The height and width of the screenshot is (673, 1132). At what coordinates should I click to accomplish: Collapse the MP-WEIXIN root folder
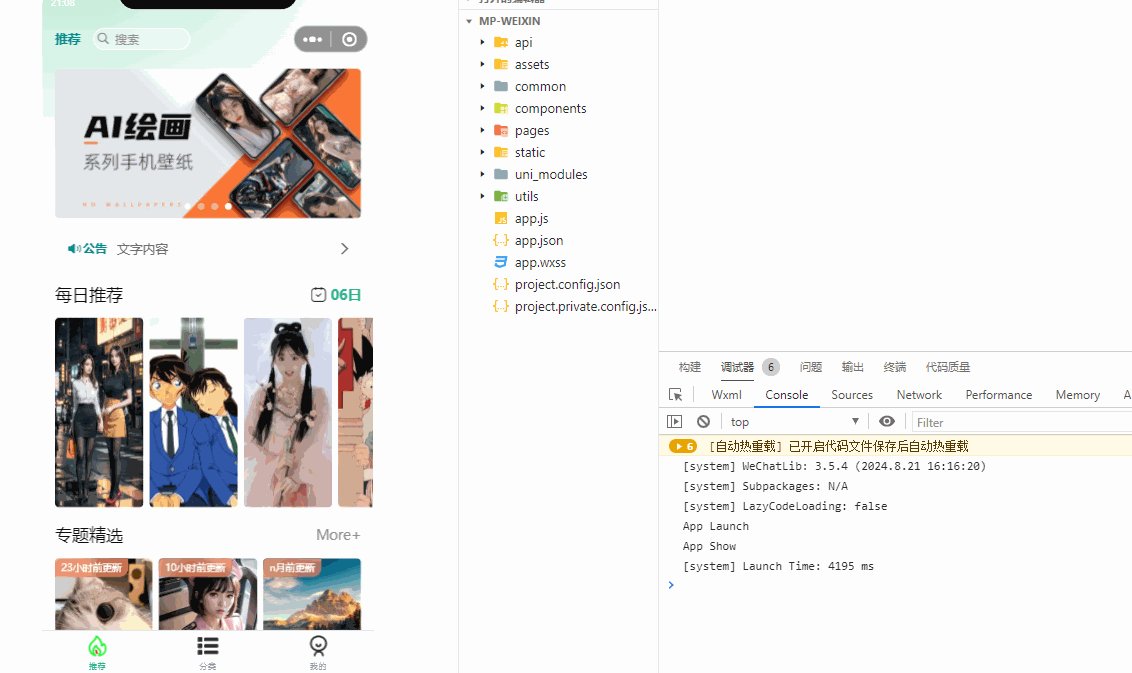[469, 21]
